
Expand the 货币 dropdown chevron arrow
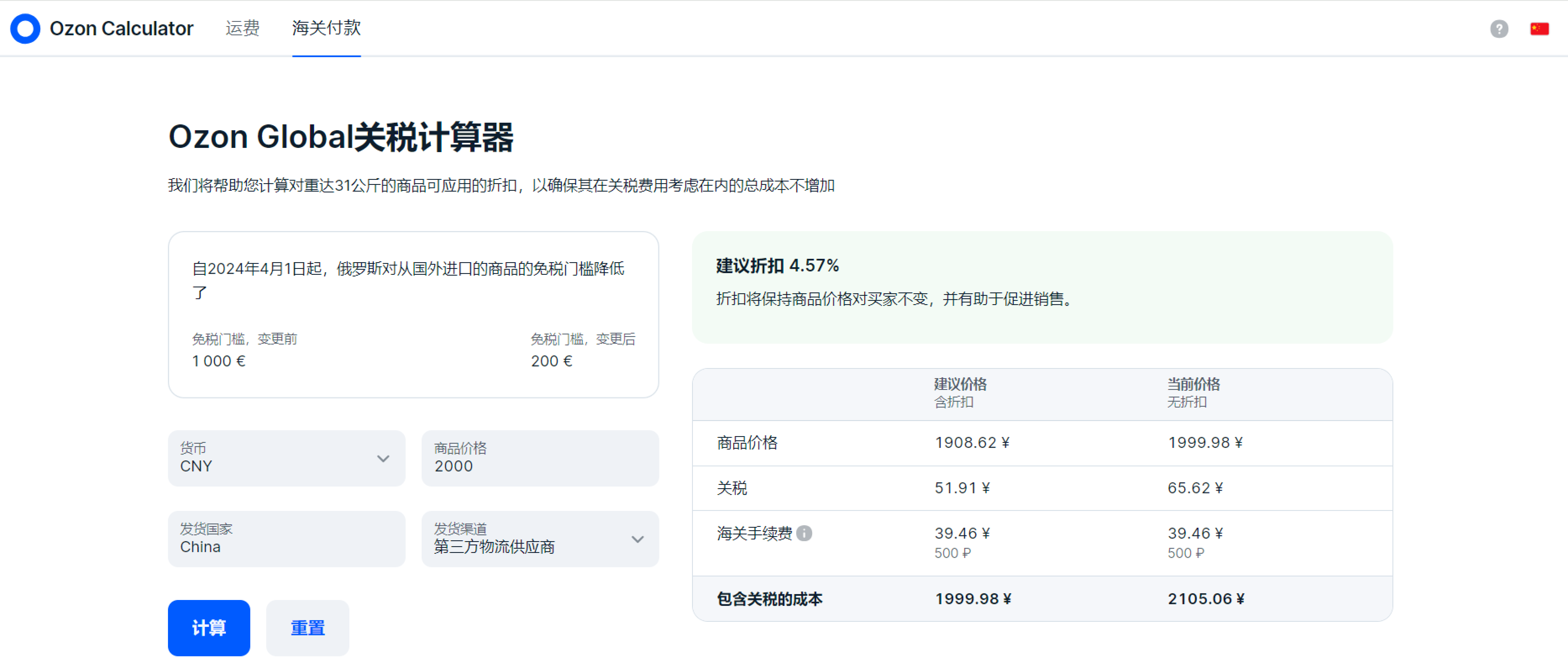(383, 458)
